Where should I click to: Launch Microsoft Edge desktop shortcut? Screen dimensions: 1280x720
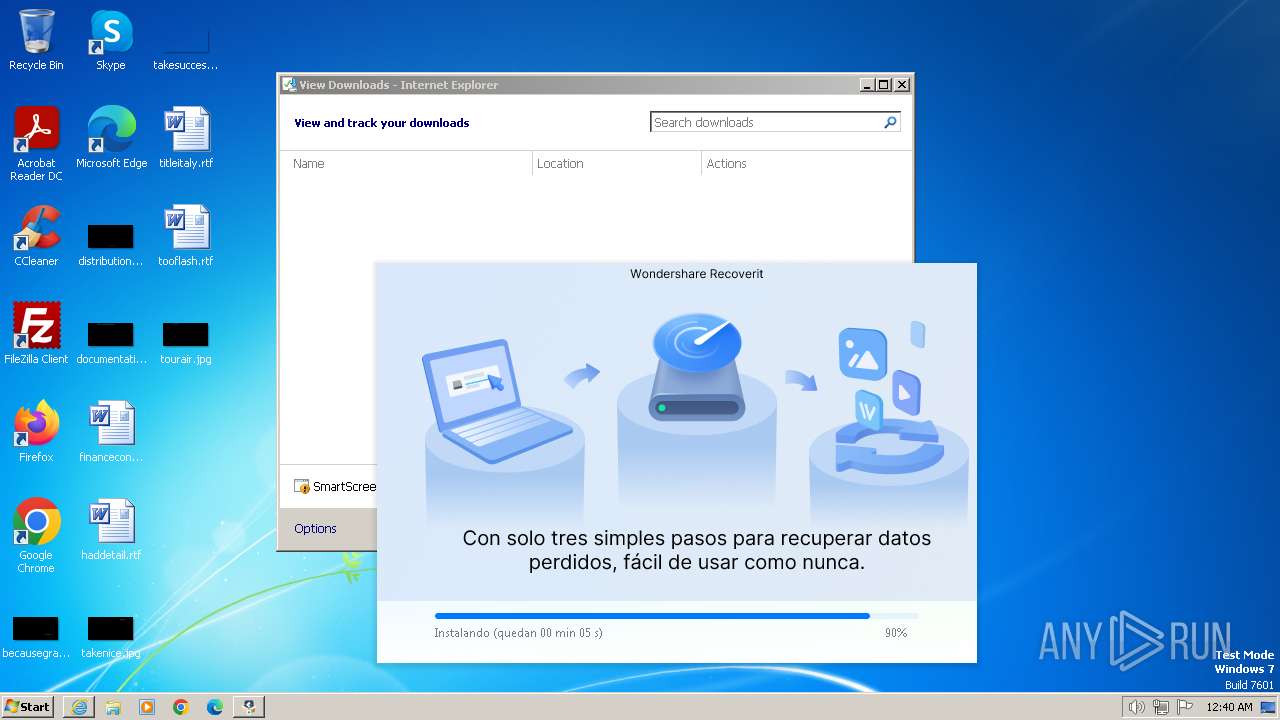(x=111, y=138)
